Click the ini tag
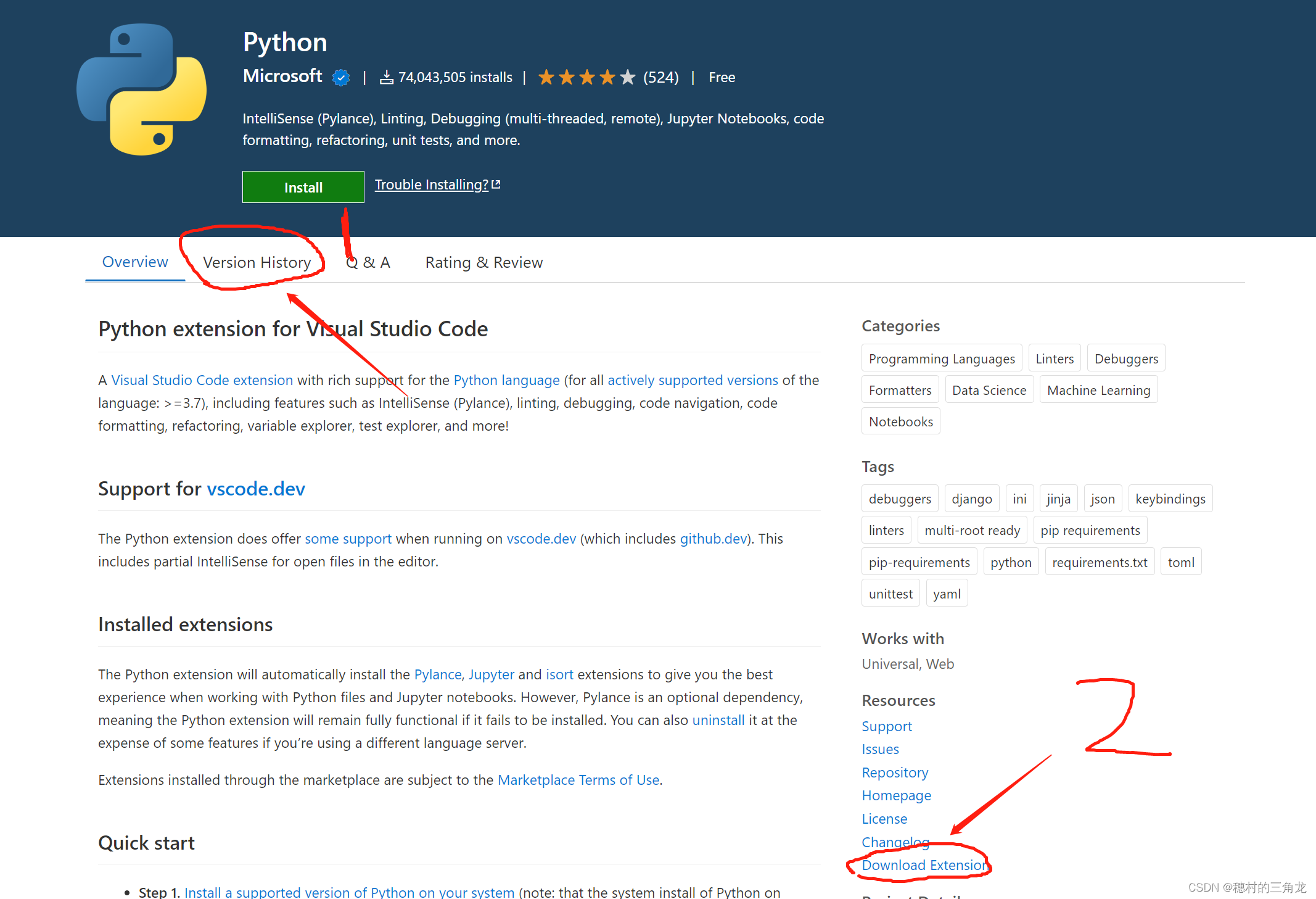 point(1019,499)
